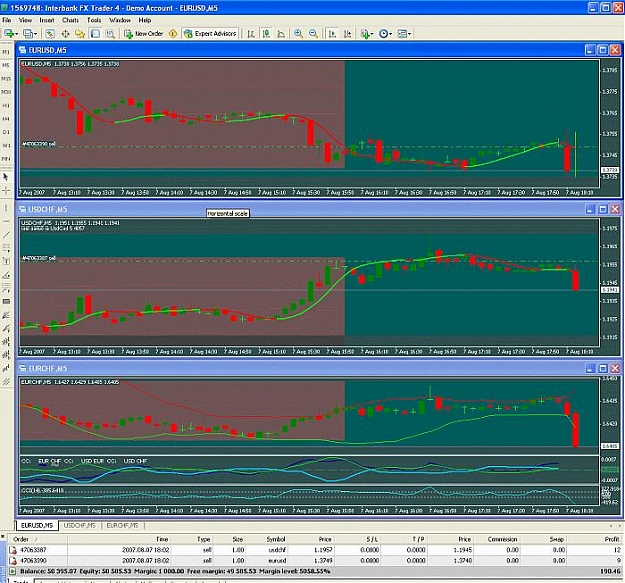Viewport: 625px width, 583px height.
Task: Select the W1 timeframe button
Action: 6,145
